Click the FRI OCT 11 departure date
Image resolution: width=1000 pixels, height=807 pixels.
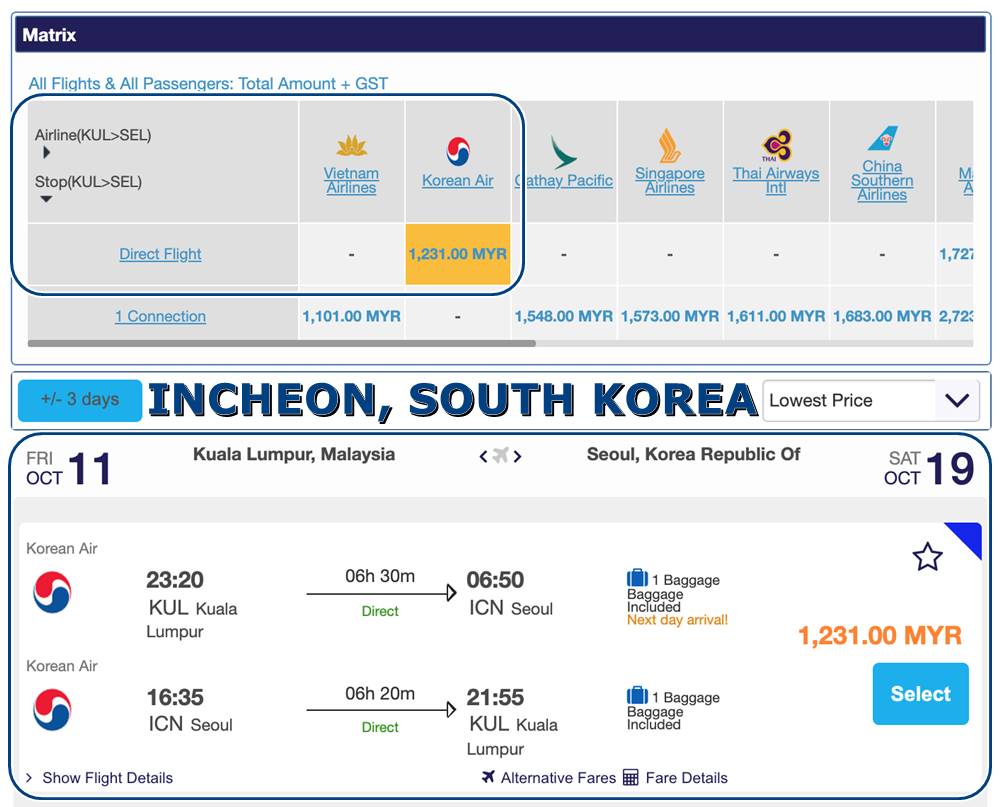pyautogui.click(x=69, y=468)
